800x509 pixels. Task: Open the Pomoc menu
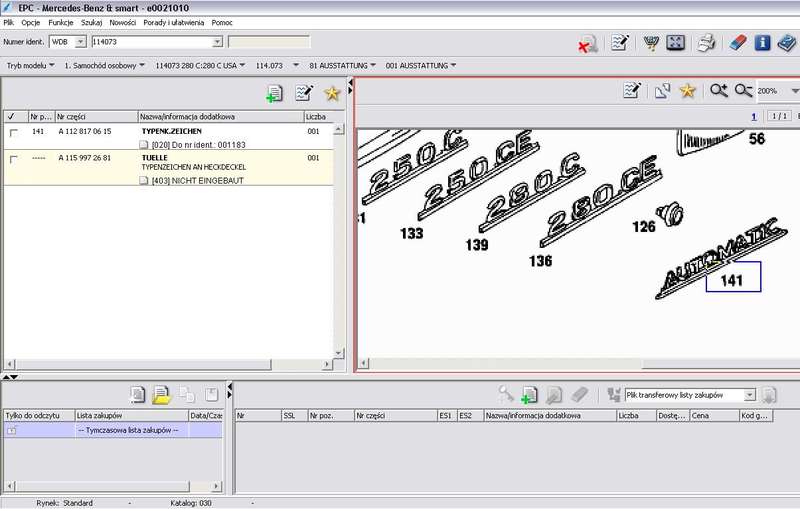pos(222,21)
